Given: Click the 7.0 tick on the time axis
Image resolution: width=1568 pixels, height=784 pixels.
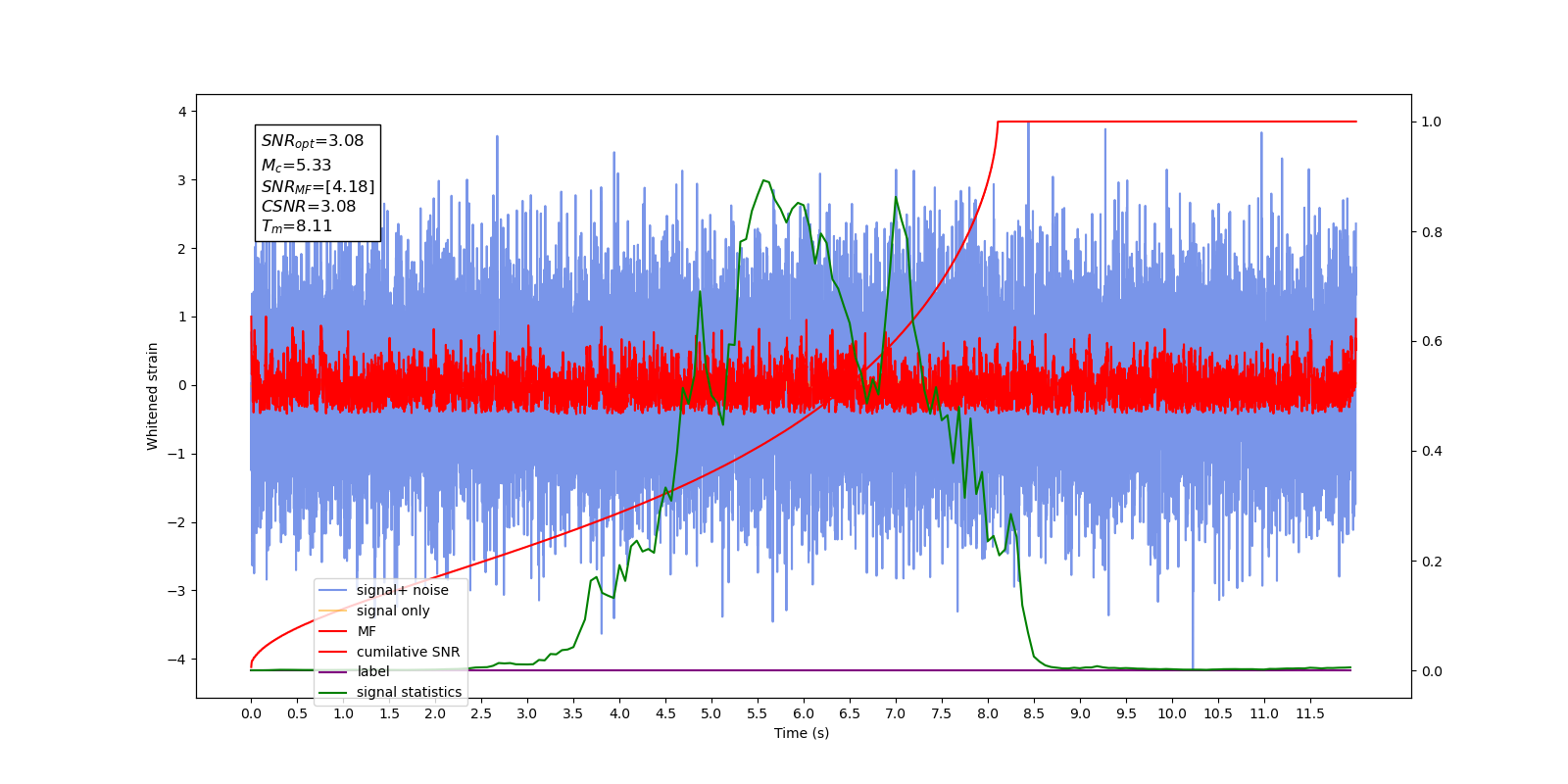Looking at the screenshot, I should click(x=896, y=713).
